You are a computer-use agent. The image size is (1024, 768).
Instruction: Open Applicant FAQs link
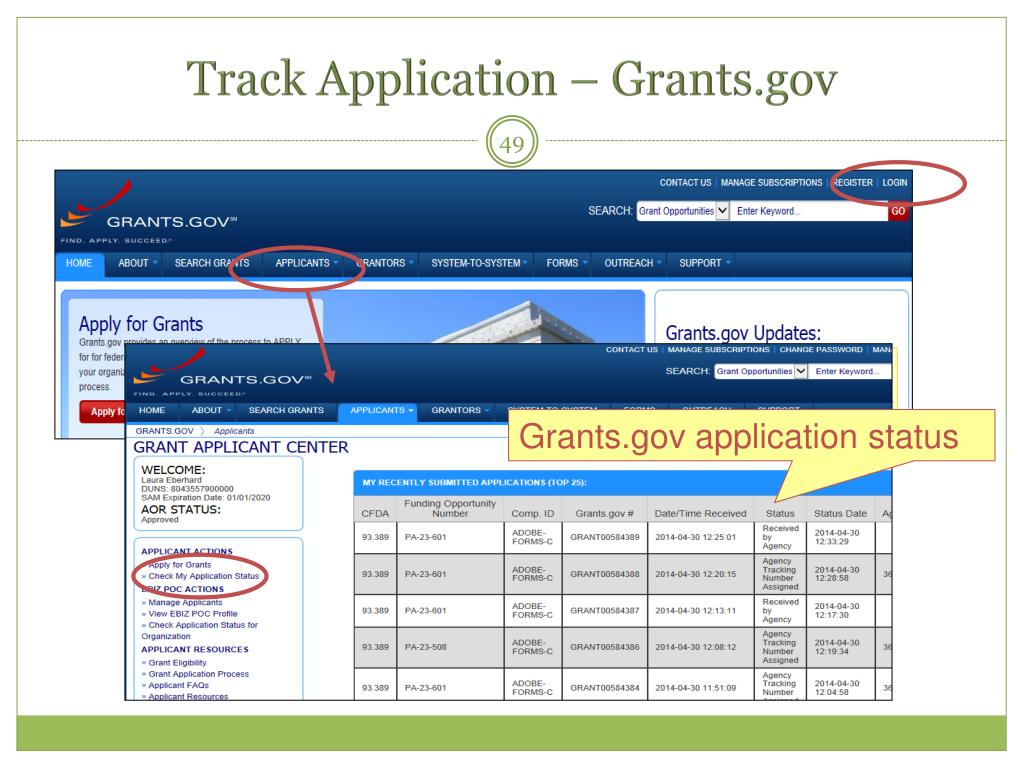(x=178, y=685)
